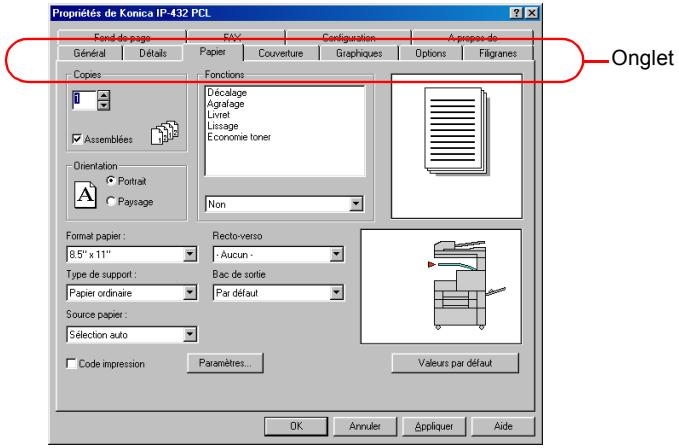Toggle the Assemblées checkbox

[77, 139]
